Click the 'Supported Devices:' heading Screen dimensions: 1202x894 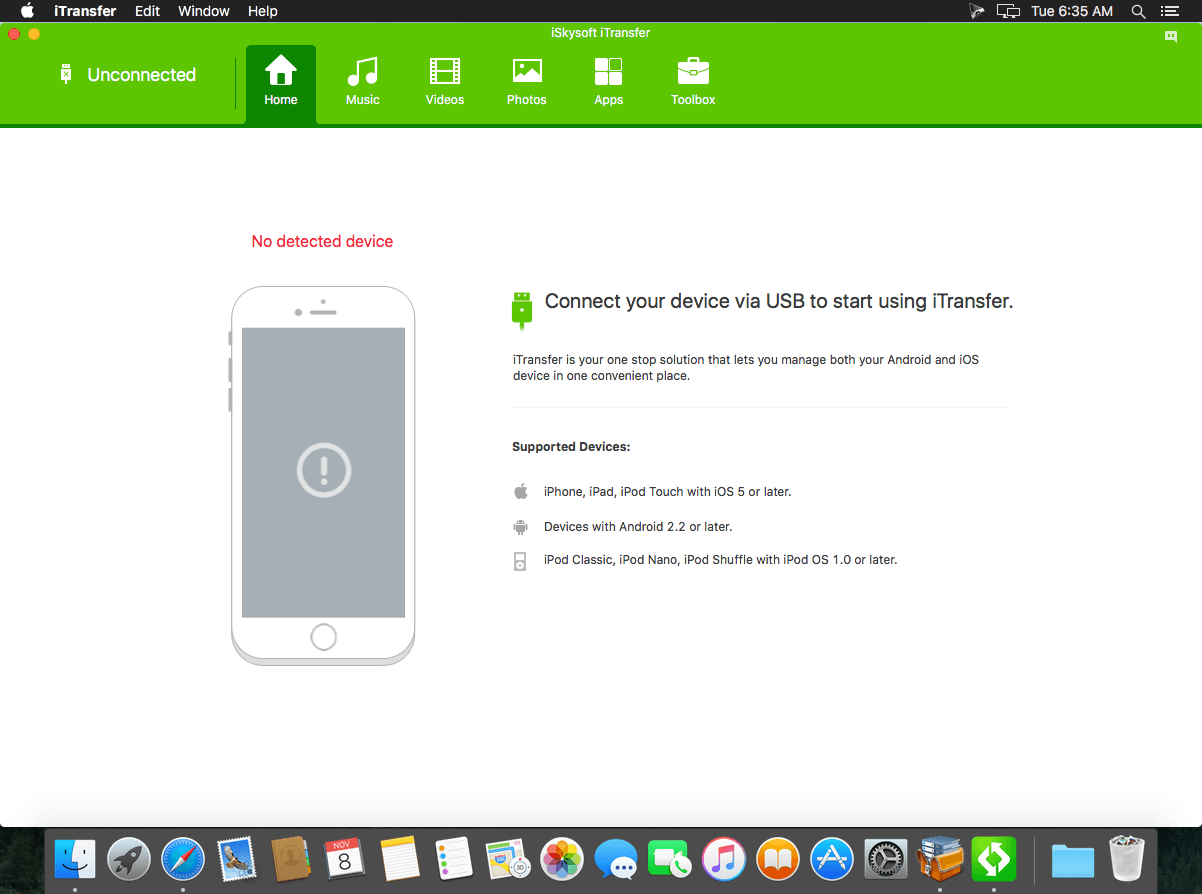point(571,447)
